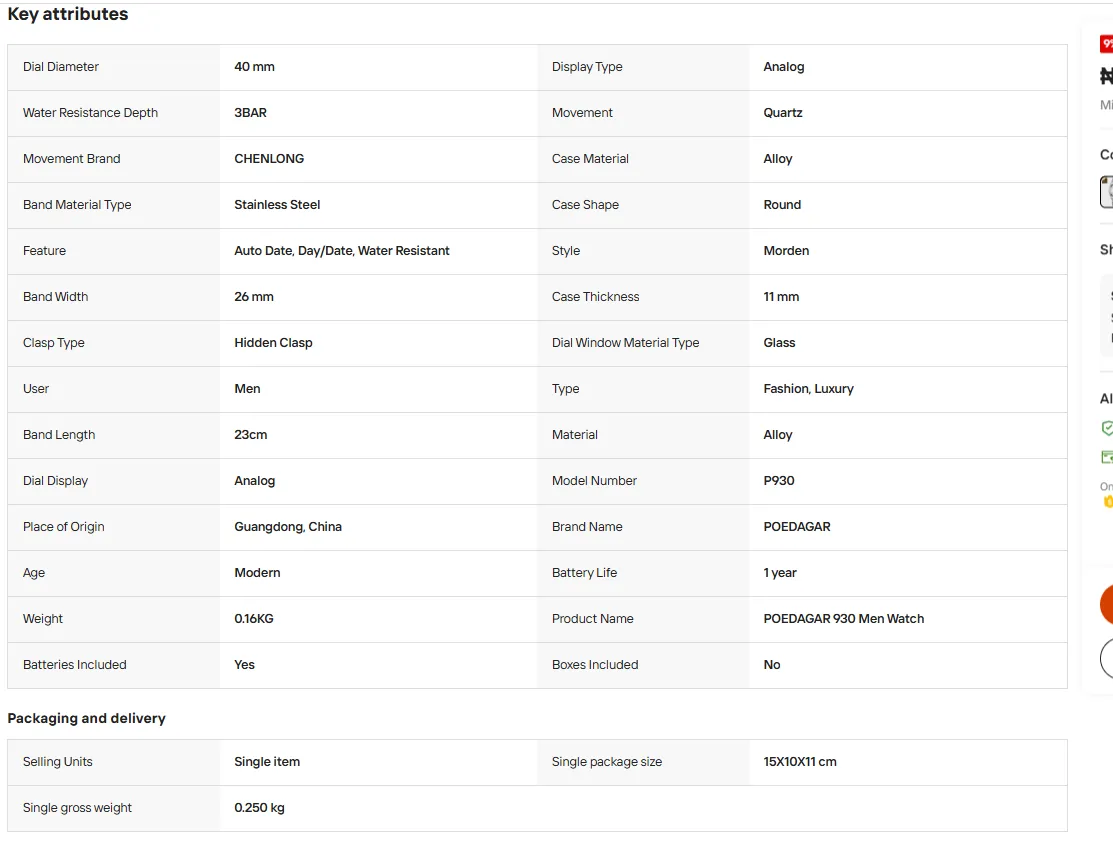Screen dimensions: 1113x849
Task: Click the yellow badge icon in sidebar
Action: tap(1109, 502)
